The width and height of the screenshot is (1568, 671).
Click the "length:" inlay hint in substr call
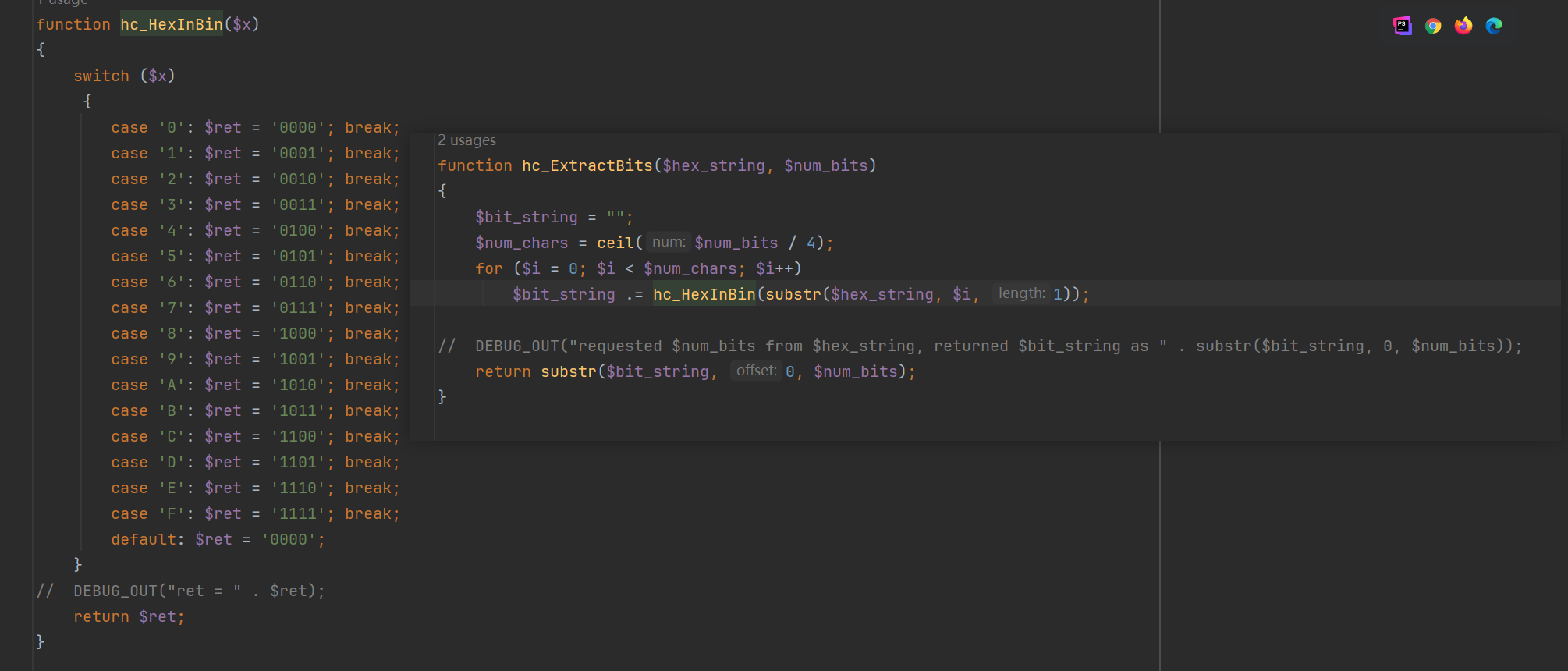[1021, 293]
